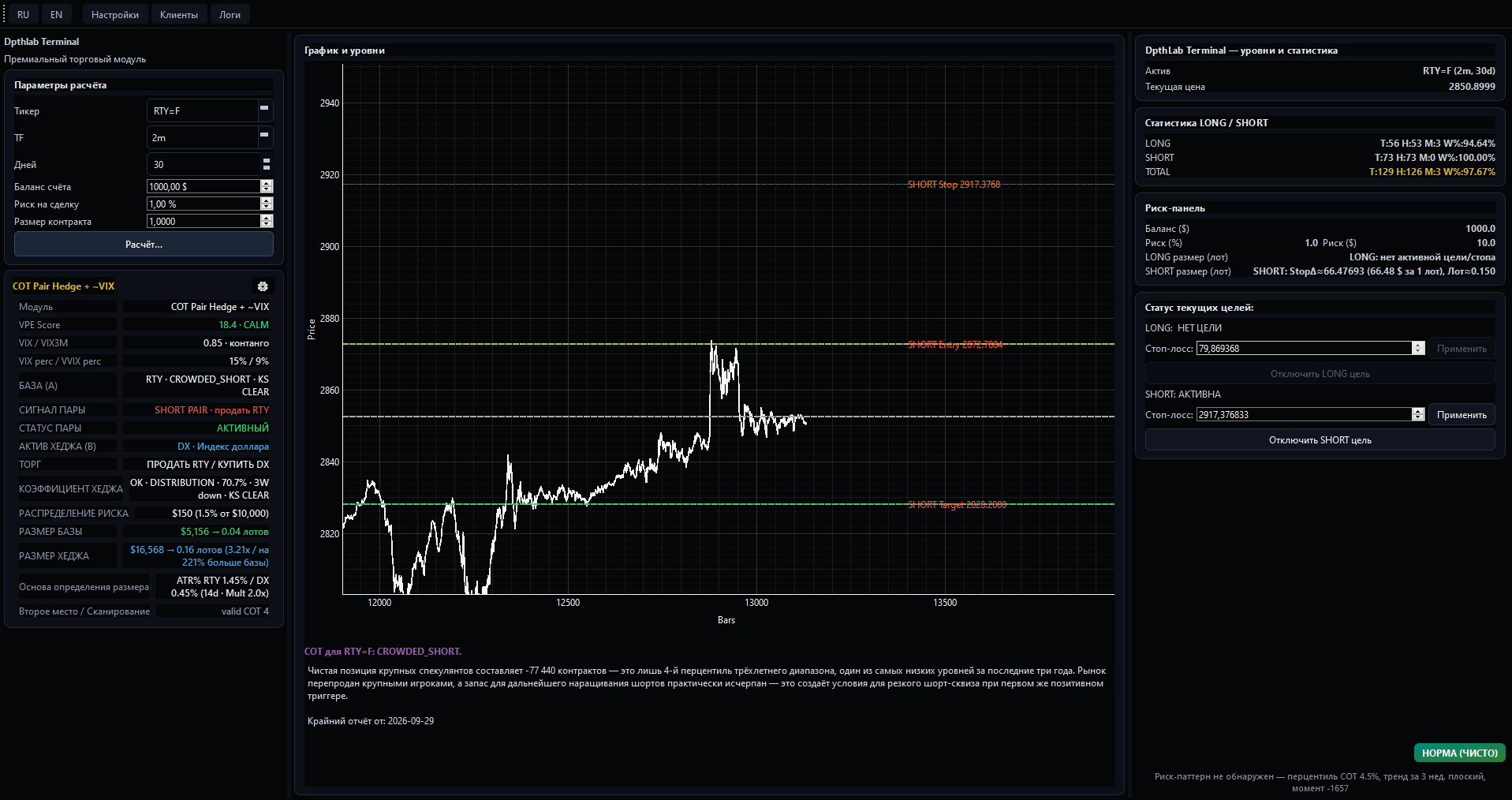The image size is (1512, 800).
Task: Click the Текущая цена value 2850.8999
Action: pos(1472,86)
